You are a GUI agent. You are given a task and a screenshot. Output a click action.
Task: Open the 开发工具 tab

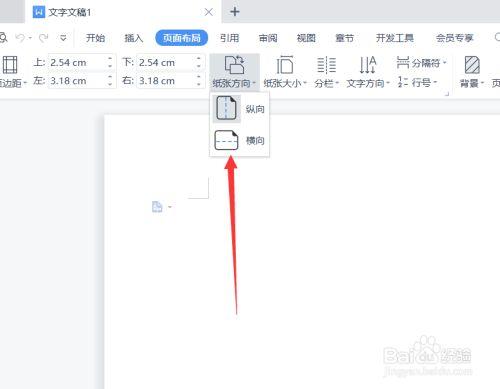coord(395,38)
